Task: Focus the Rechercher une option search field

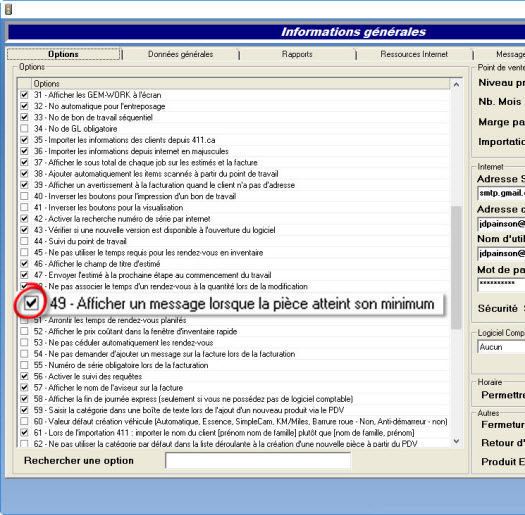Action: tap(258, 461)
